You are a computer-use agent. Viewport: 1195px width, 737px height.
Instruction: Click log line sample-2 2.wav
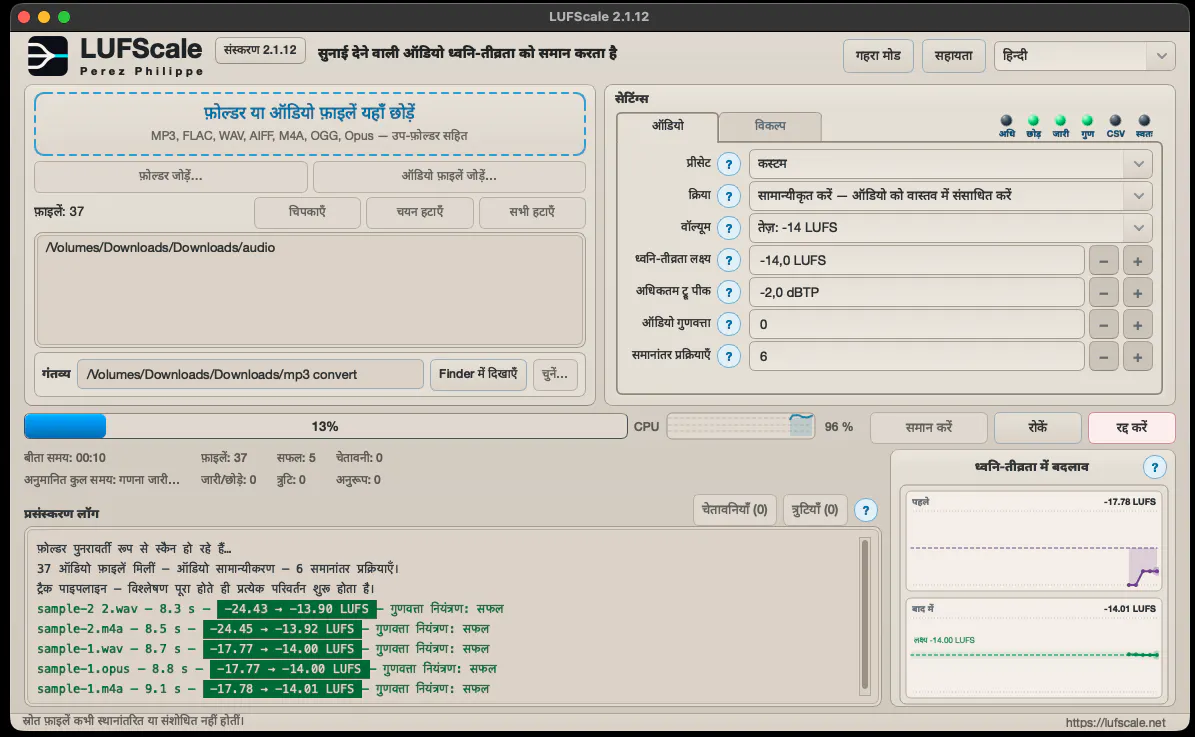click(x=271, y=609)
